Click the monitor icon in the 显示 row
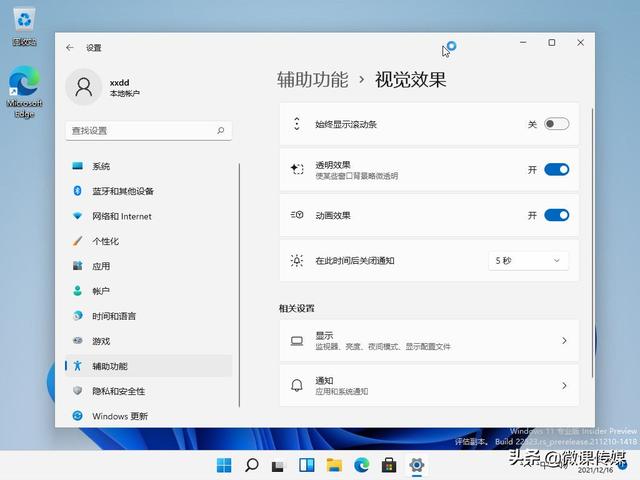The width and height of the screenshot is (640, 480). point(297,341)
